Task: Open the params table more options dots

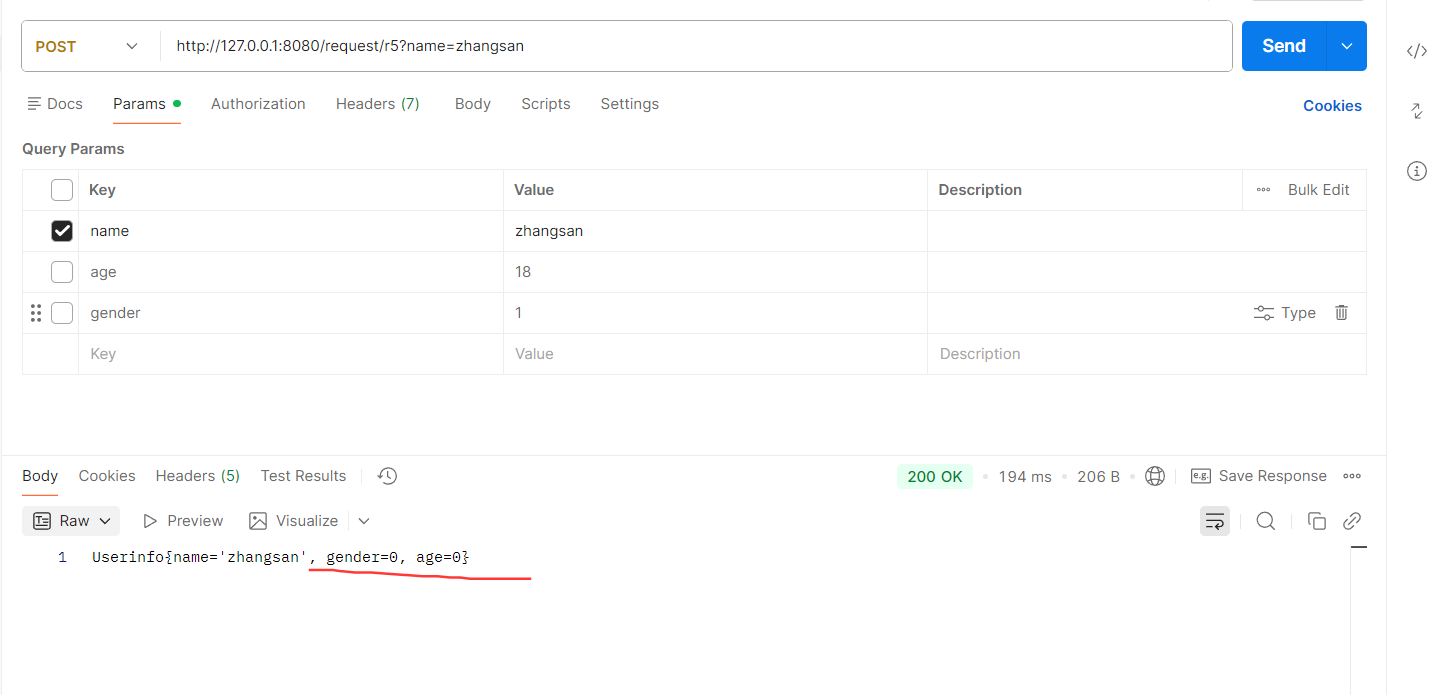Action: tap(1263, 190)
